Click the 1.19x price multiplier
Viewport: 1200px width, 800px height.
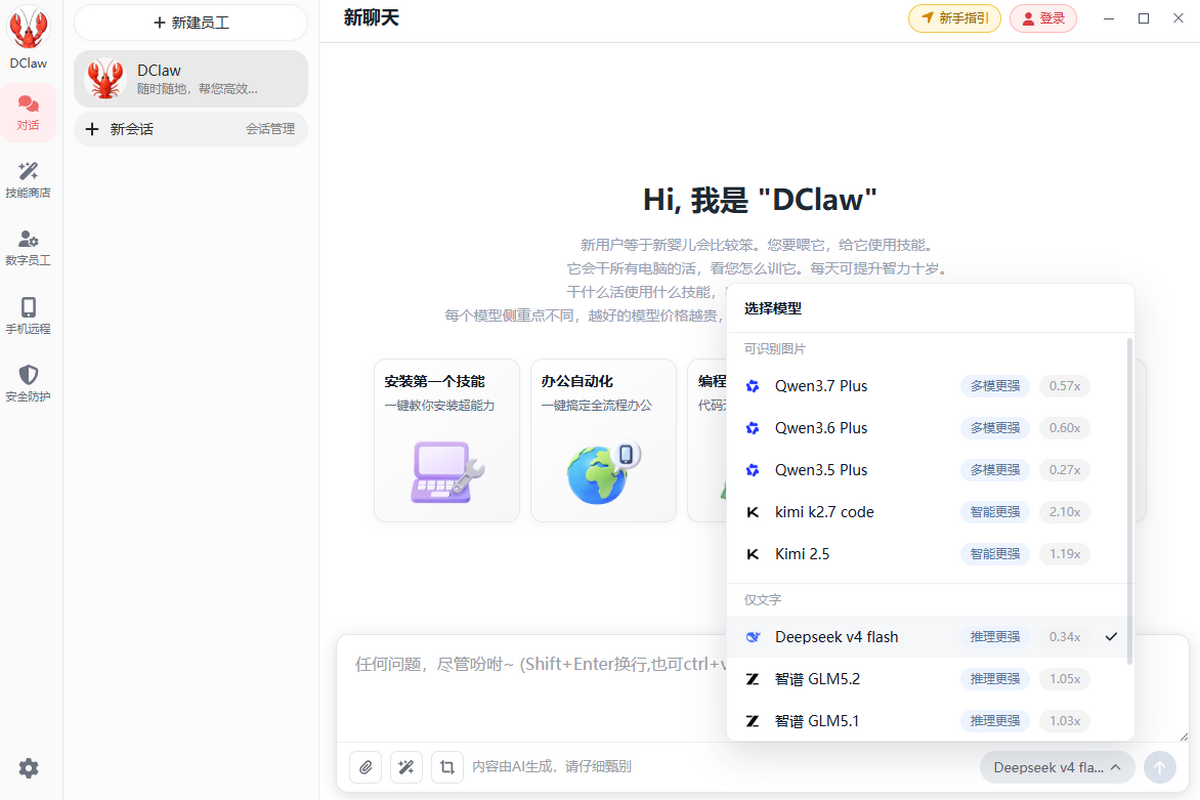pos(1064,554)
